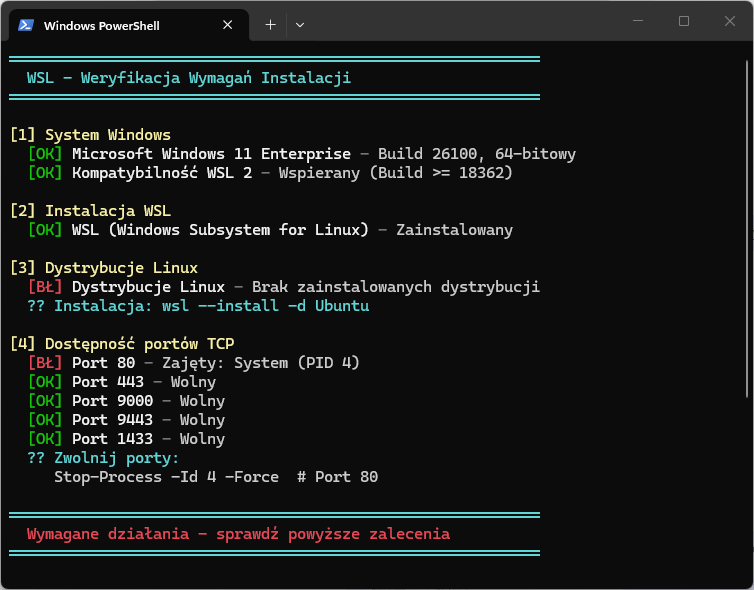
Task: Click the red BŁ marker for Port 80
Action: click(45, 363)
